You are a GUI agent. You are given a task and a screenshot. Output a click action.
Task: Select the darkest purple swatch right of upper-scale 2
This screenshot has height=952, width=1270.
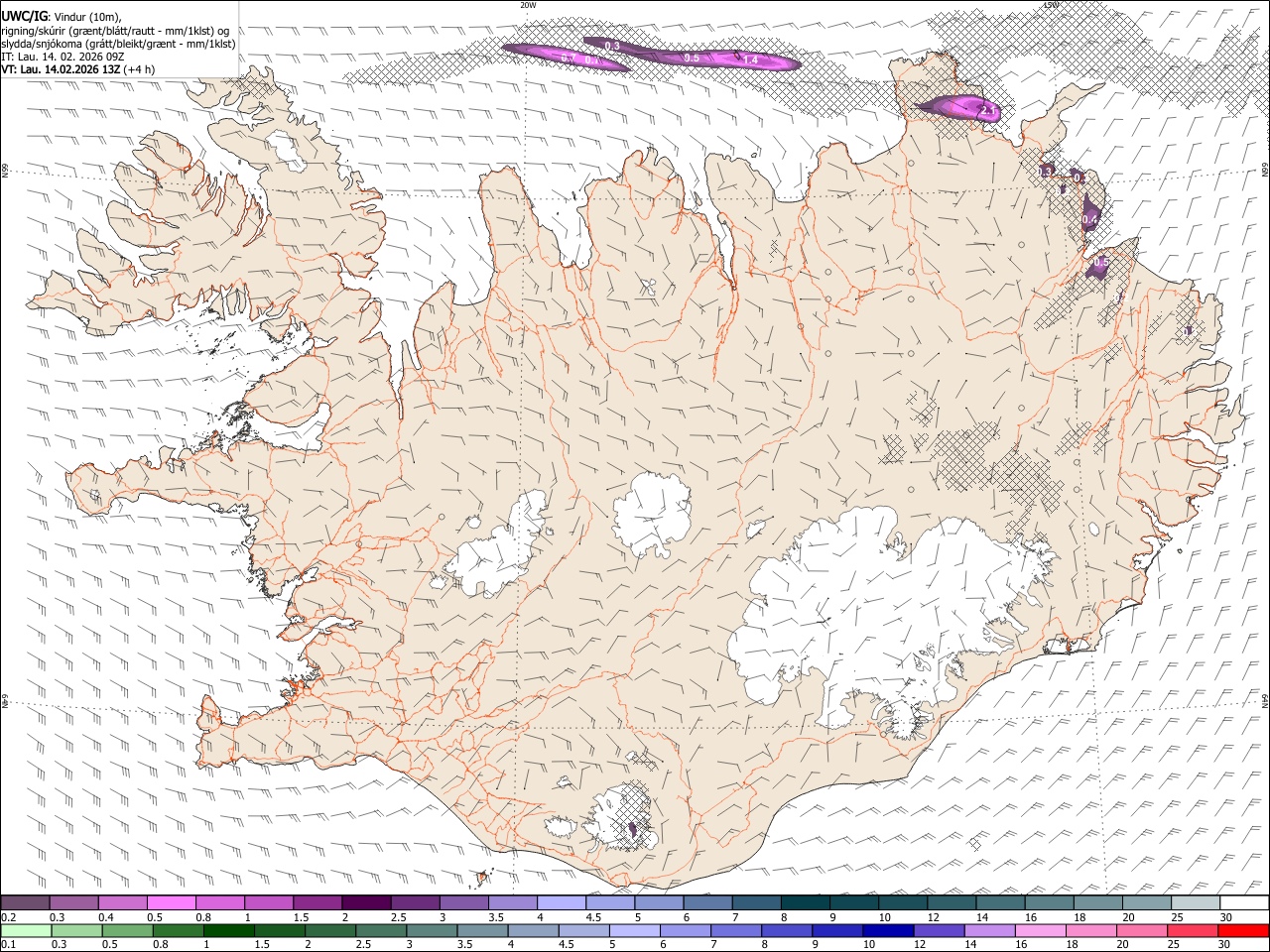(x=365, y=902)
